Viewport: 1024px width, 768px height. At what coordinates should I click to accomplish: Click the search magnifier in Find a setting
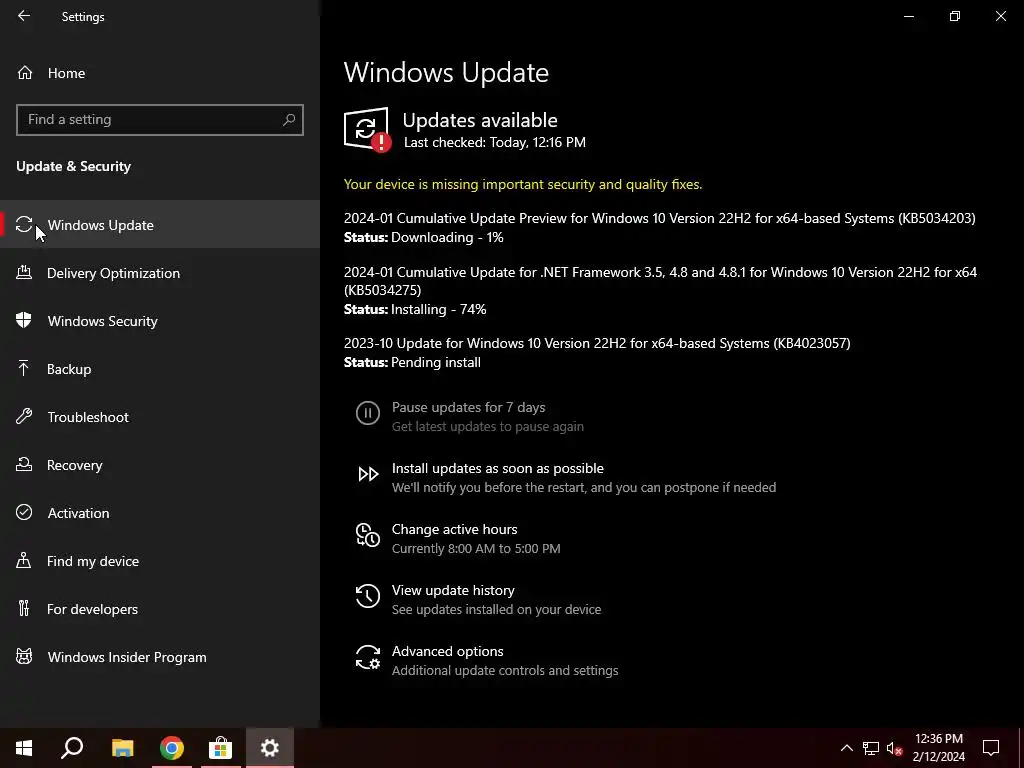[289, 120]
